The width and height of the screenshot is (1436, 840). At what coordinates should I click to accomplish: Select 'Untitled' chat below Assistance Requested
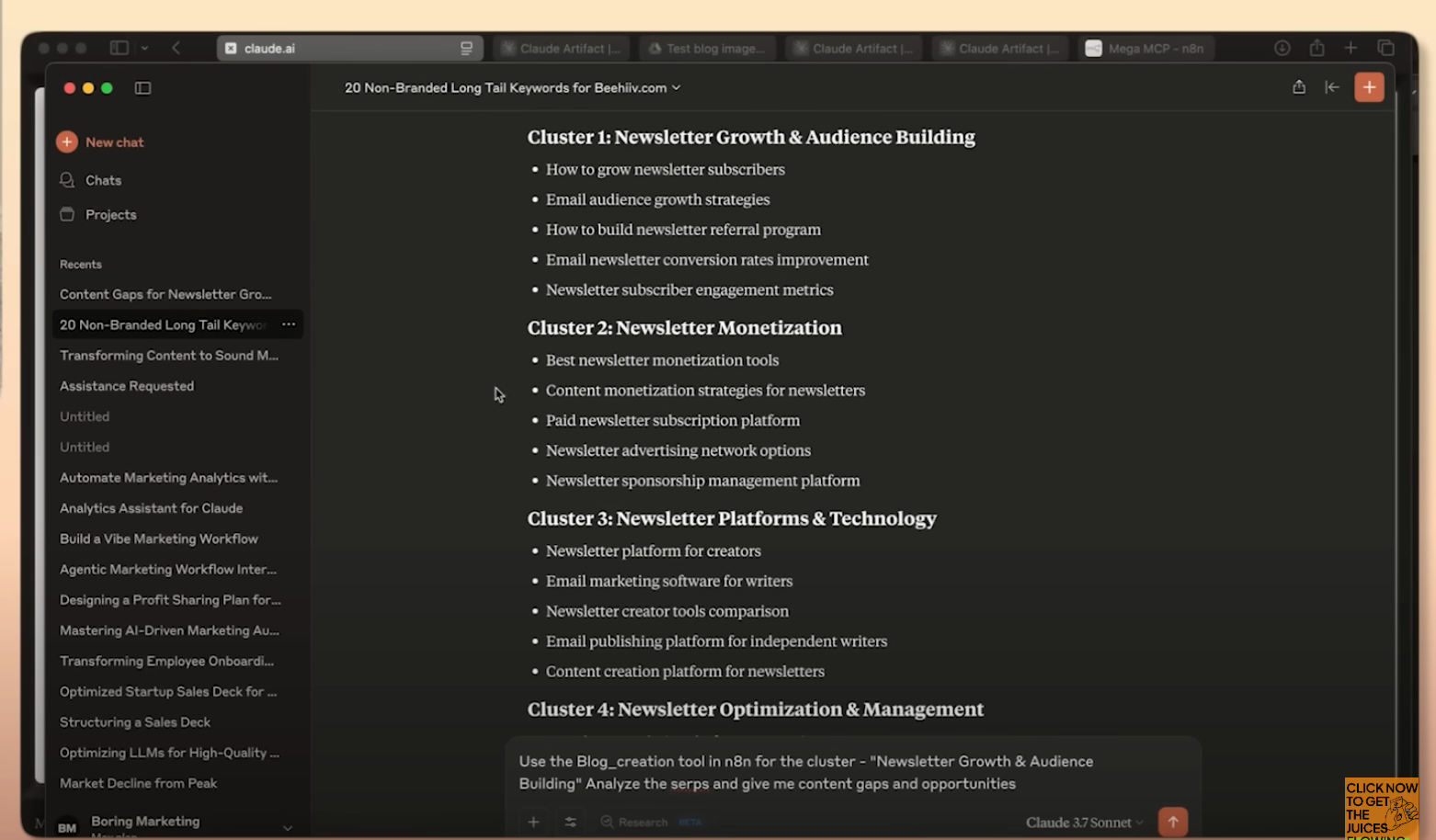coord(85,416)
